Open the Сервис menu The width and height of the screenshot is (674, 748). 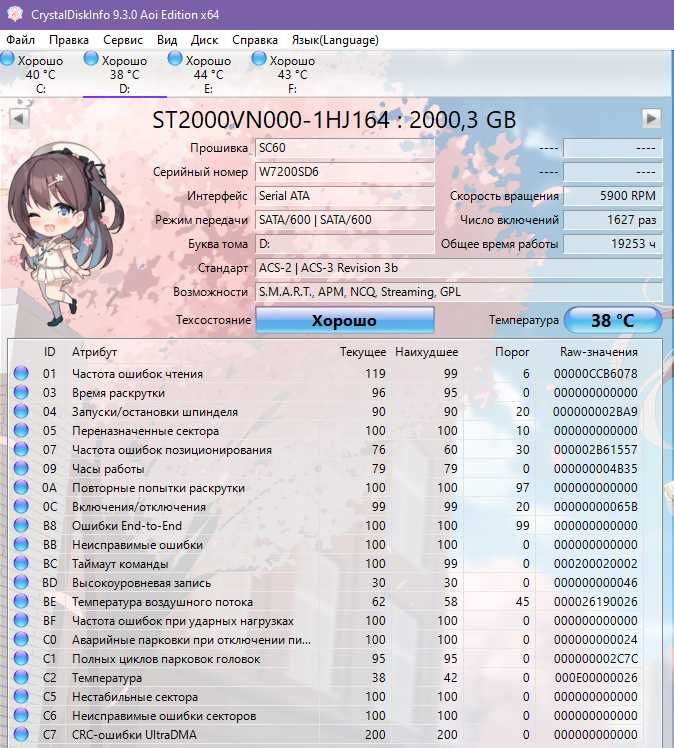[123, 40]
